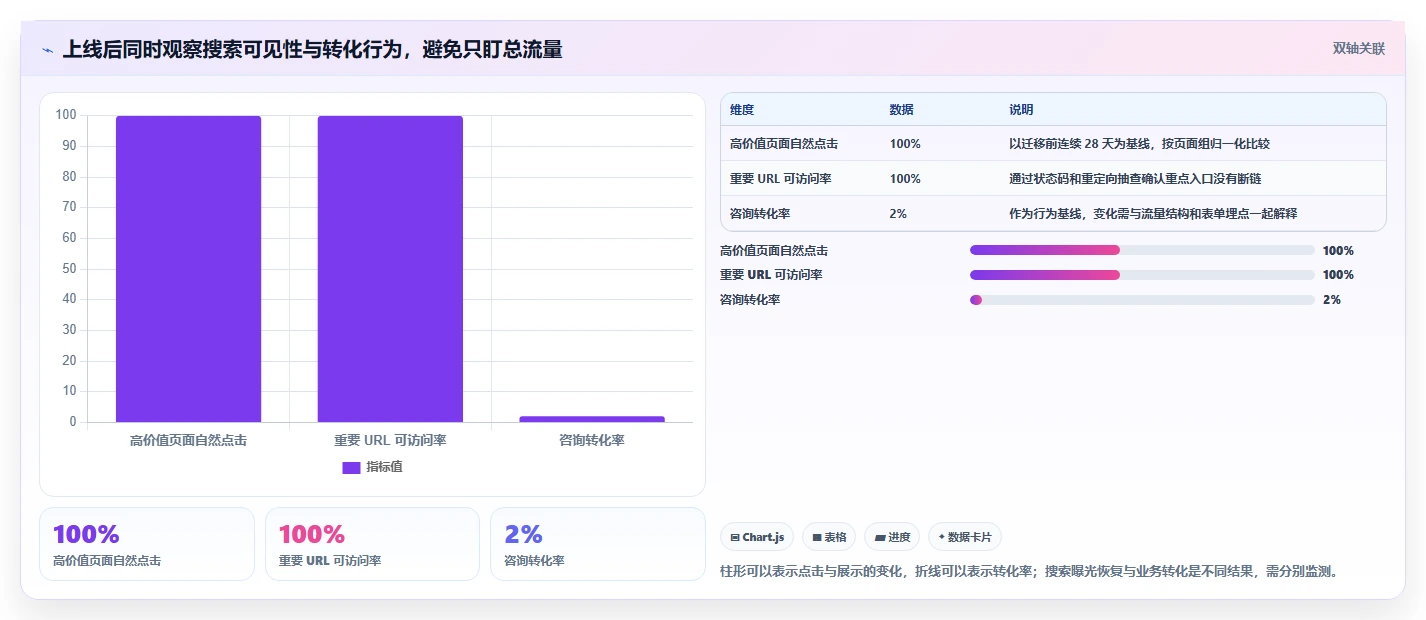Click the Chart.js tag chip

(757, 537)
